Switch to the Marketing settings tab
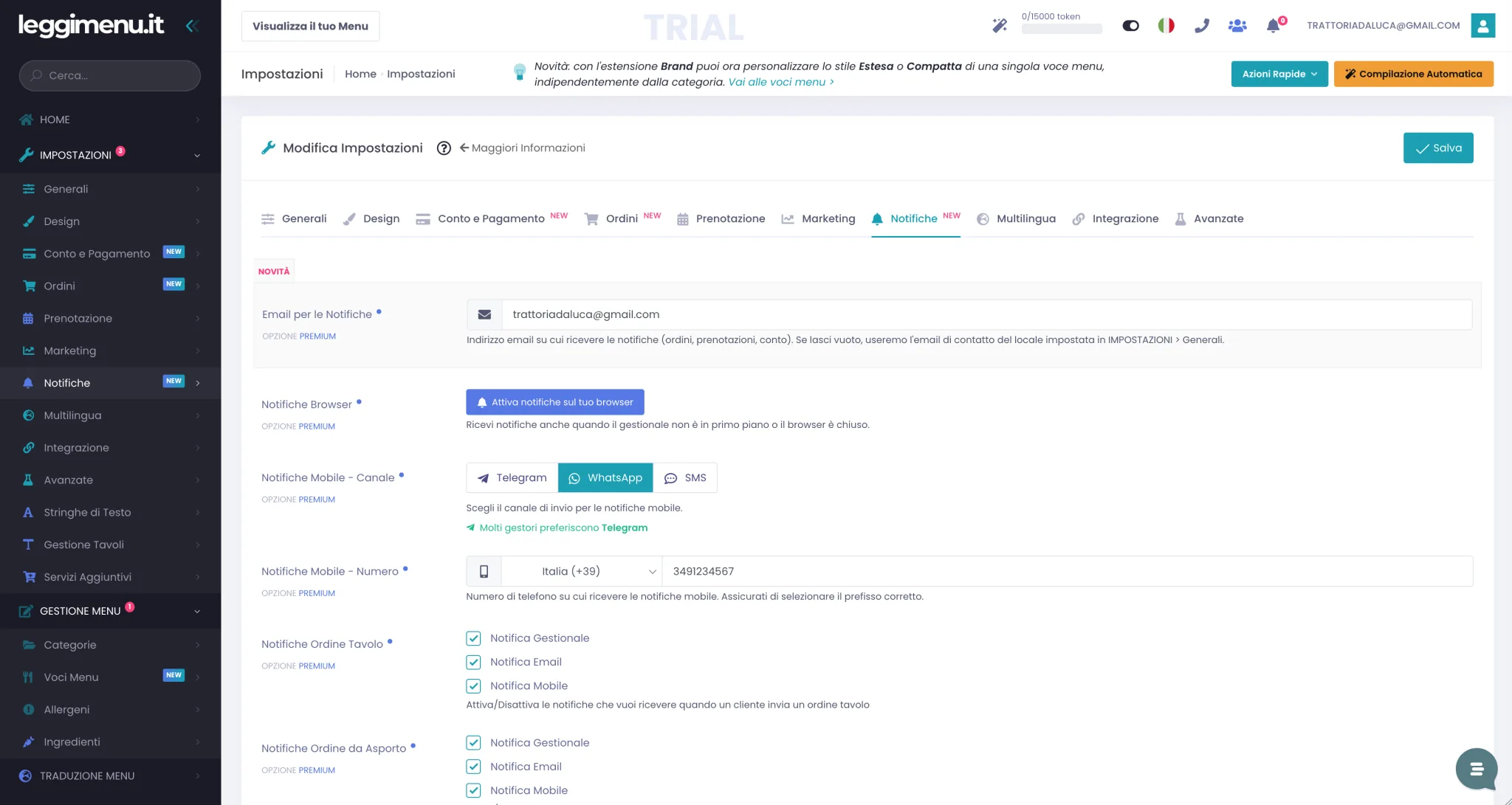1512x805 pixels. point(818,219)
